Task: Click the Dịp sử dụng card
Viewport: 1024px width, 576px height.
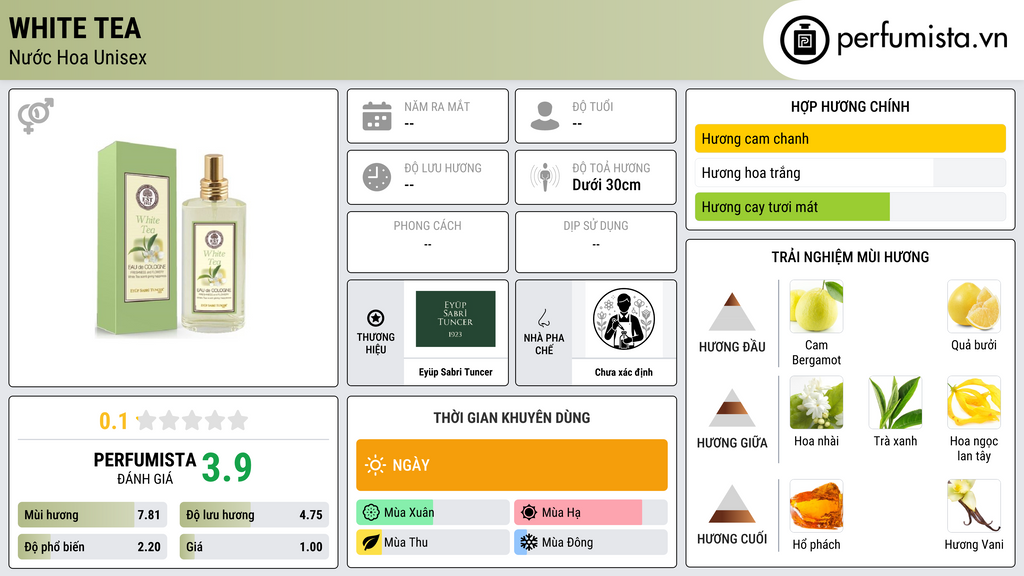Action: (x=596, y=242)
